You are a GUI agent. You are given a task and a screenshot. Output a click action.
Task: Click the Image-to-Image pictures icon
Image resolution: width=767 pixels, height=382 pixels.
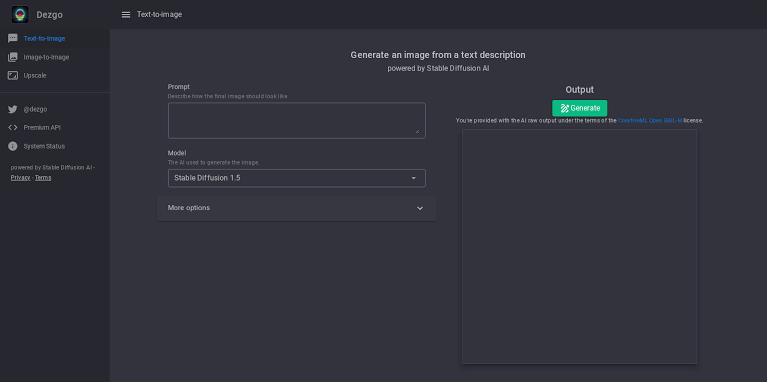click(x=13, y=57)
